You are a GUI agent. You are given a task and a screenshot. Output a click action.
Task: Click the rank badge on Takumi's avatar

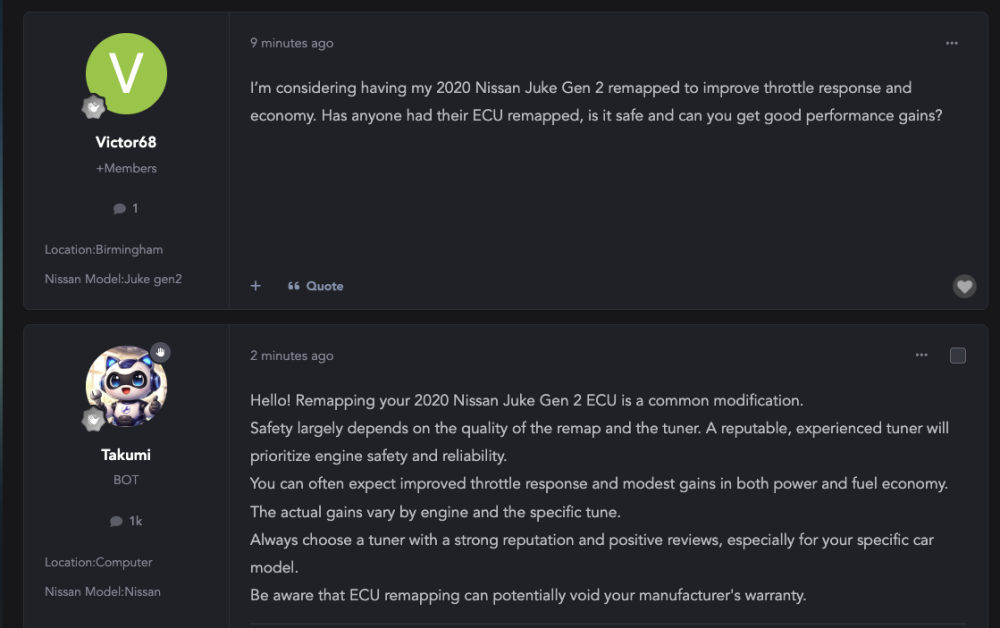point(94,419)
